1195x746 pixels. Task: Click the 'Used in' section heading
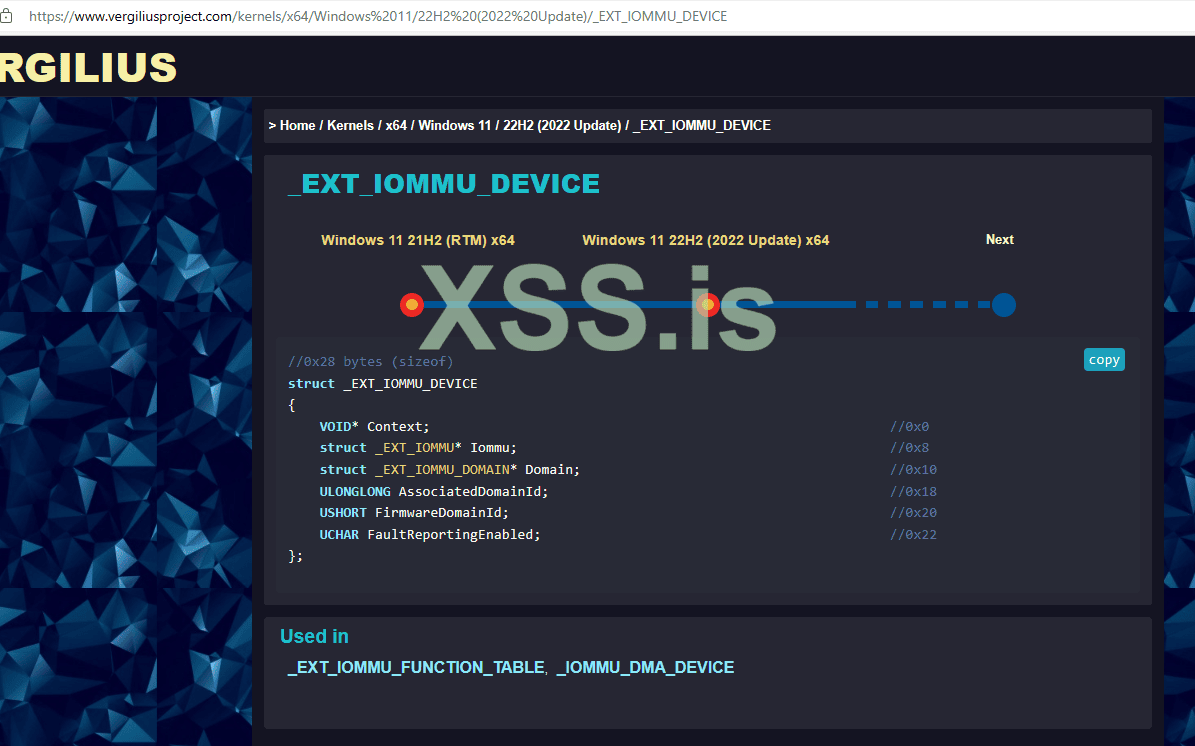314,636
